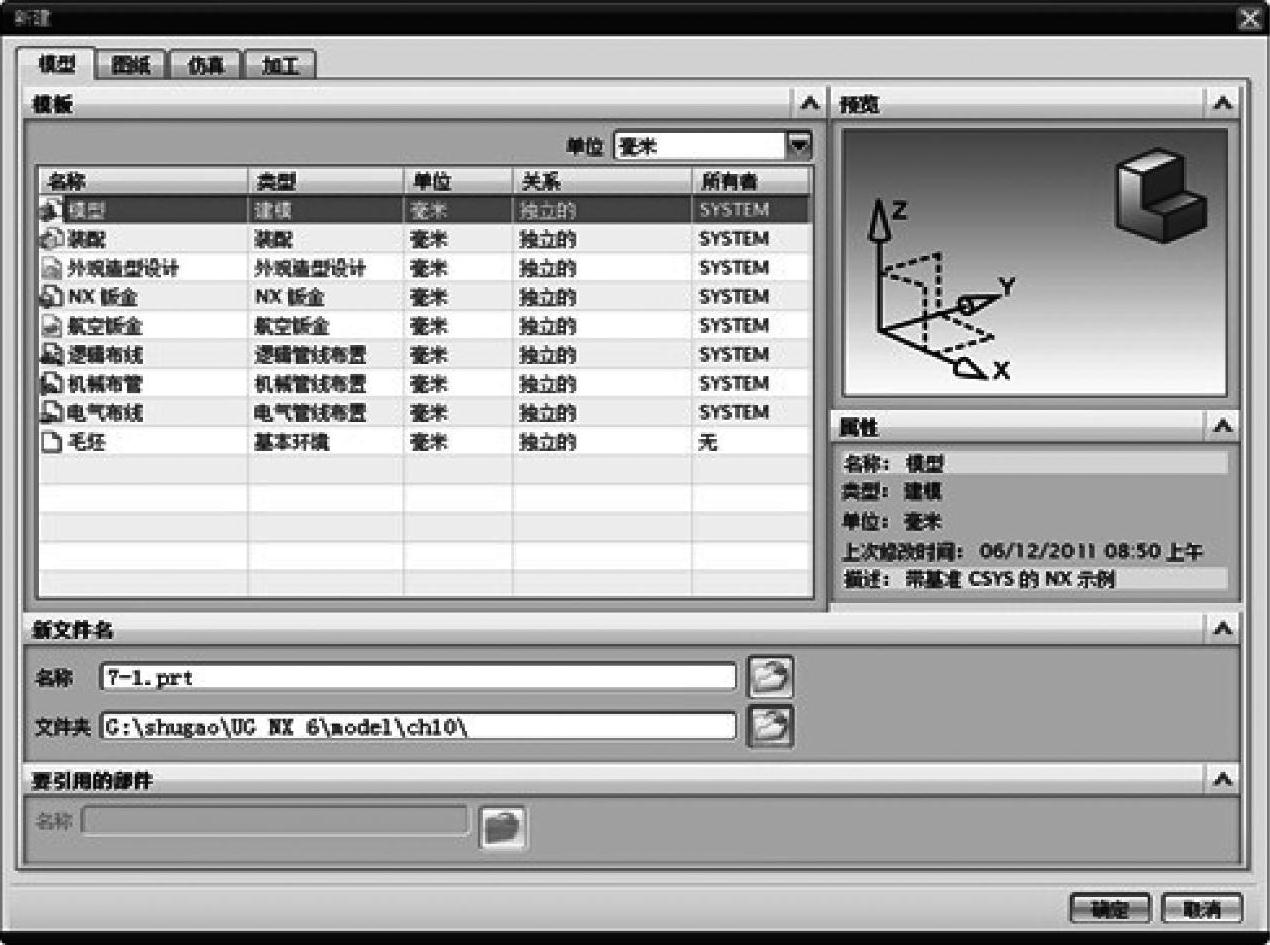Click the 电气管线布置 type cell

311,414
